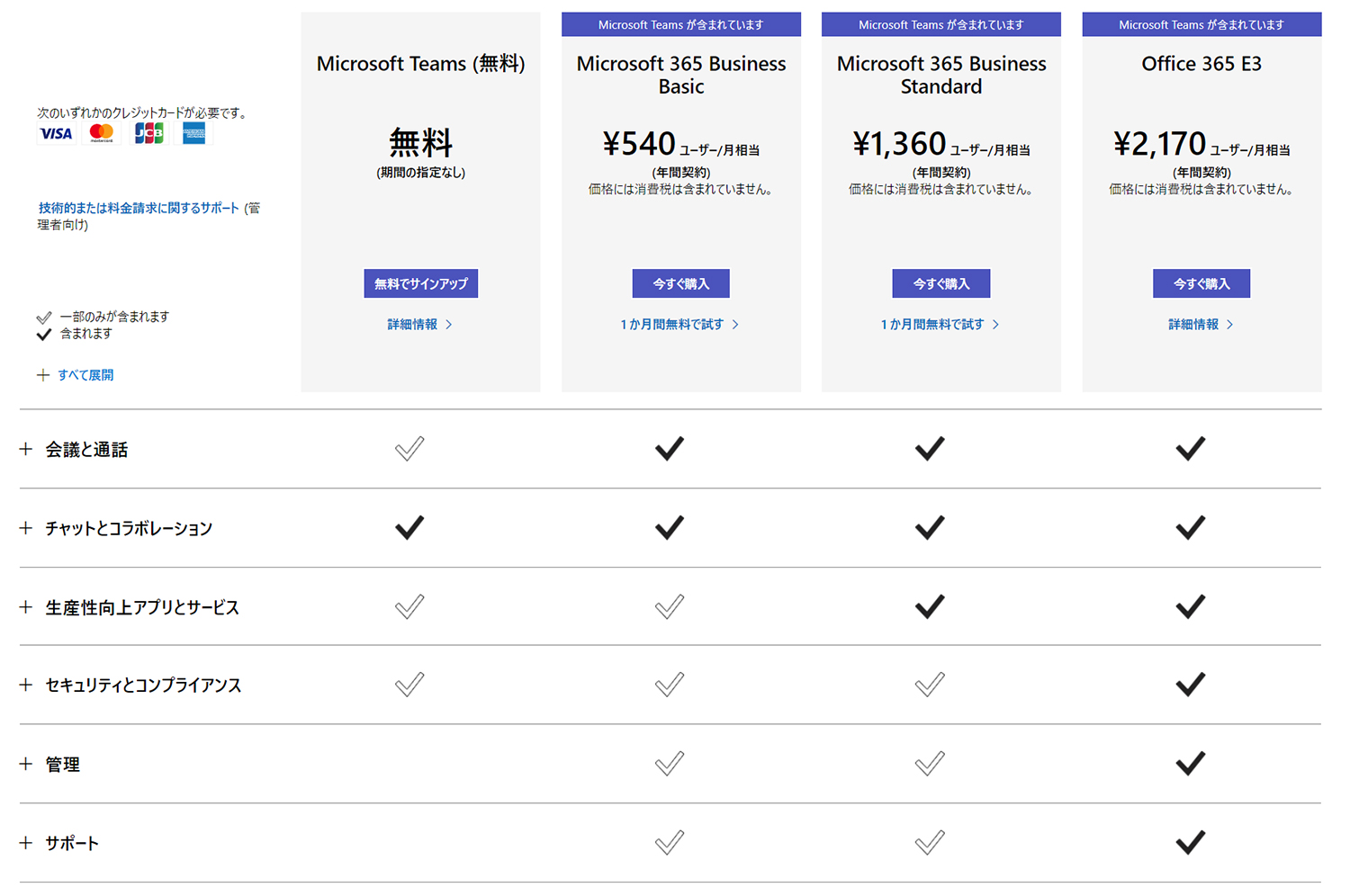Viewport: 1350px width, 896px height.
Task: Click the ¥540 price text
Action: (x=639, y=144)
